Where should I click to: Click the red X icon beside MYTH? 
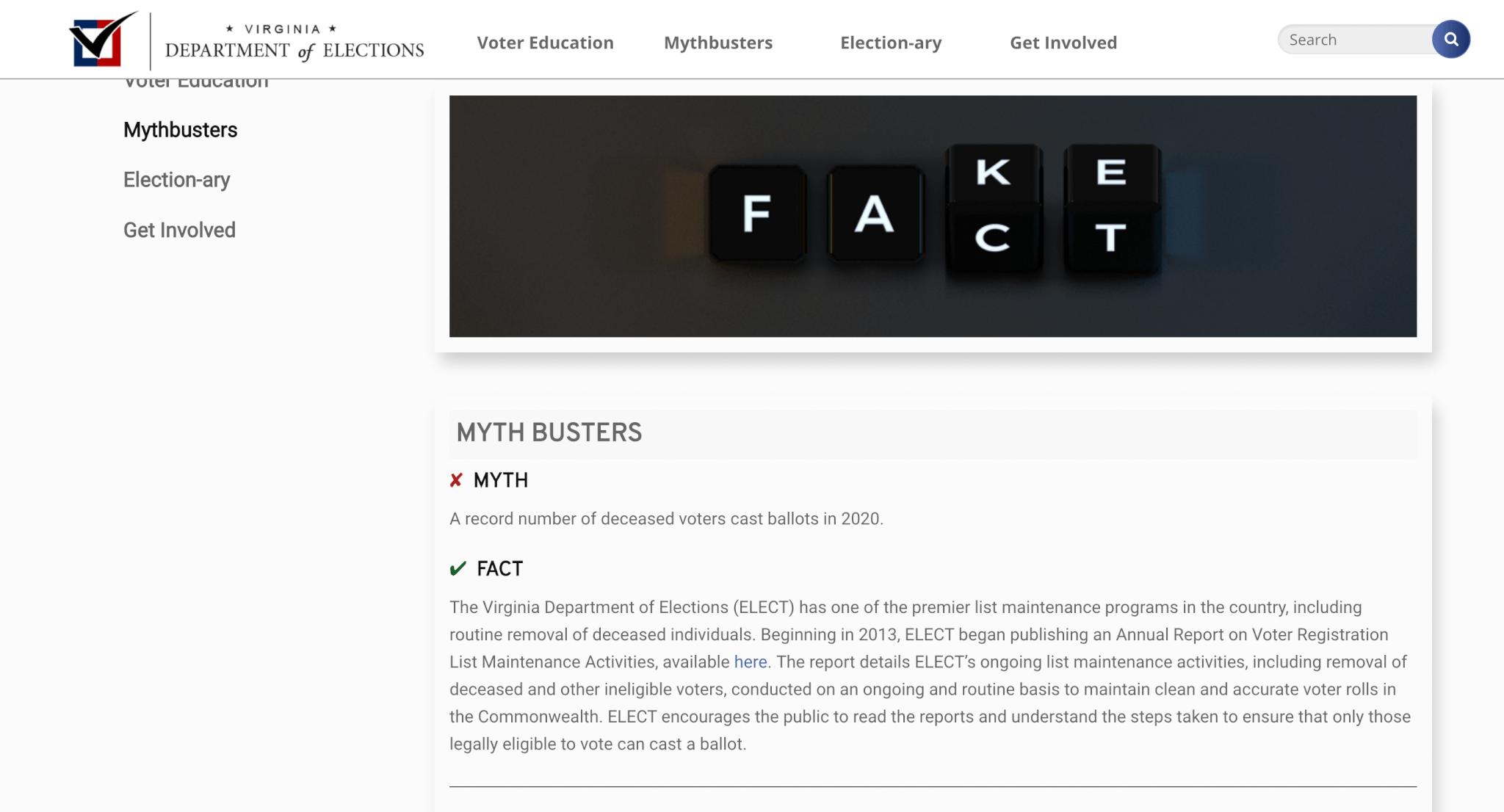pos(456,480)
